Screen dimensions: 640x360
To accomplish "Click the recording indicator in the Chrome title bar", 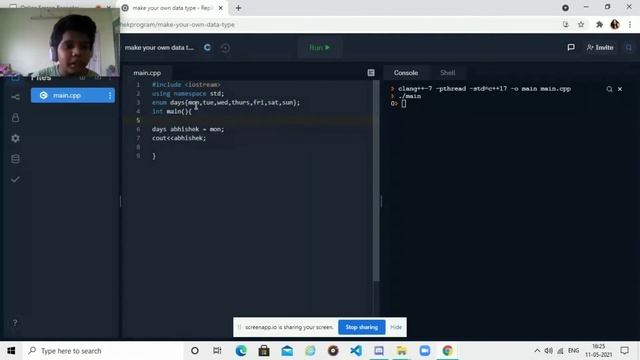I will (x=565, y=8).
